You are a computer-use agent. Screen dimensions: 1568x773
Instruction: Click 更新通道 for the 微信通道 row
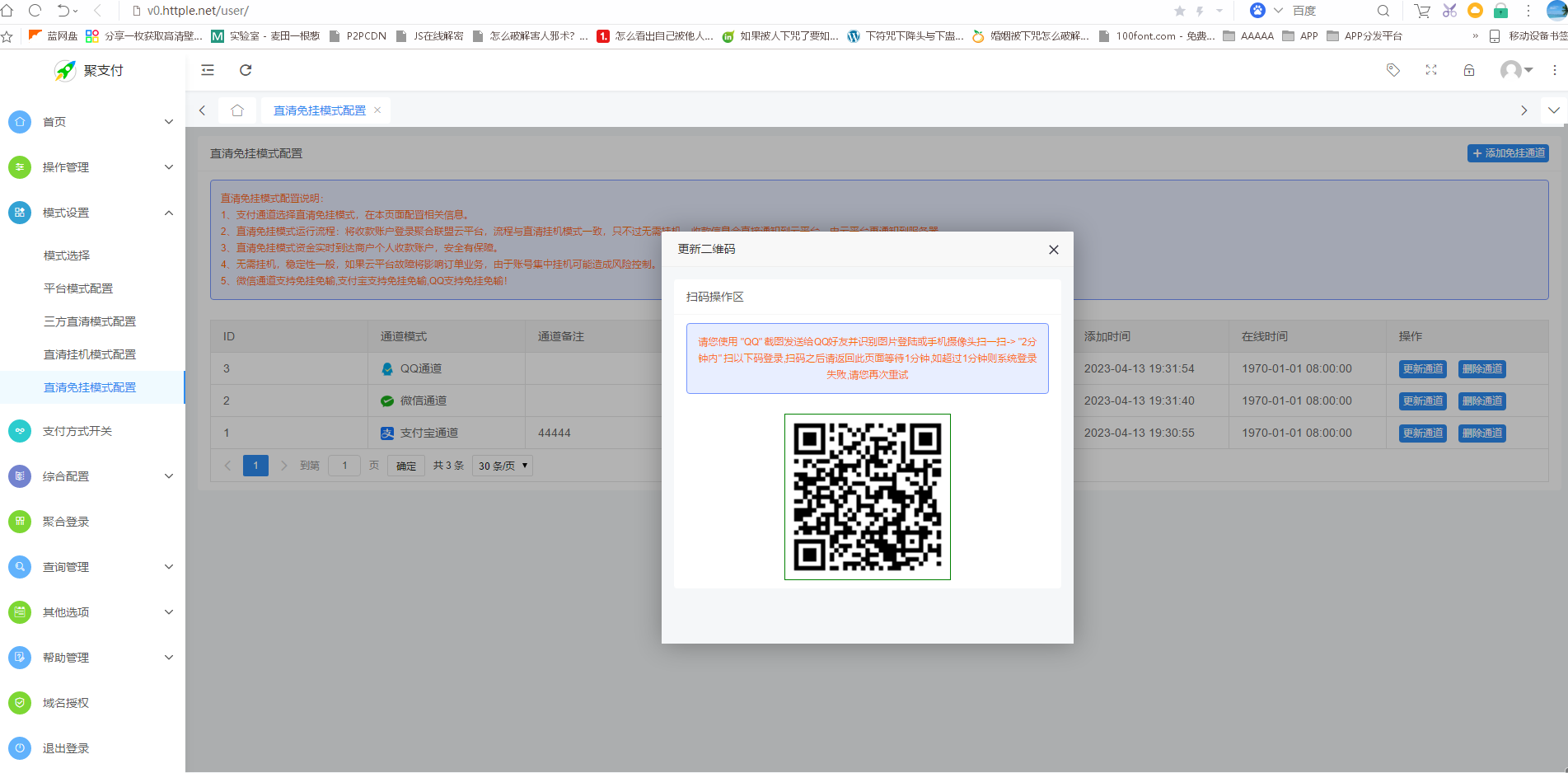pyautogui.click(x=1423, y=401)
